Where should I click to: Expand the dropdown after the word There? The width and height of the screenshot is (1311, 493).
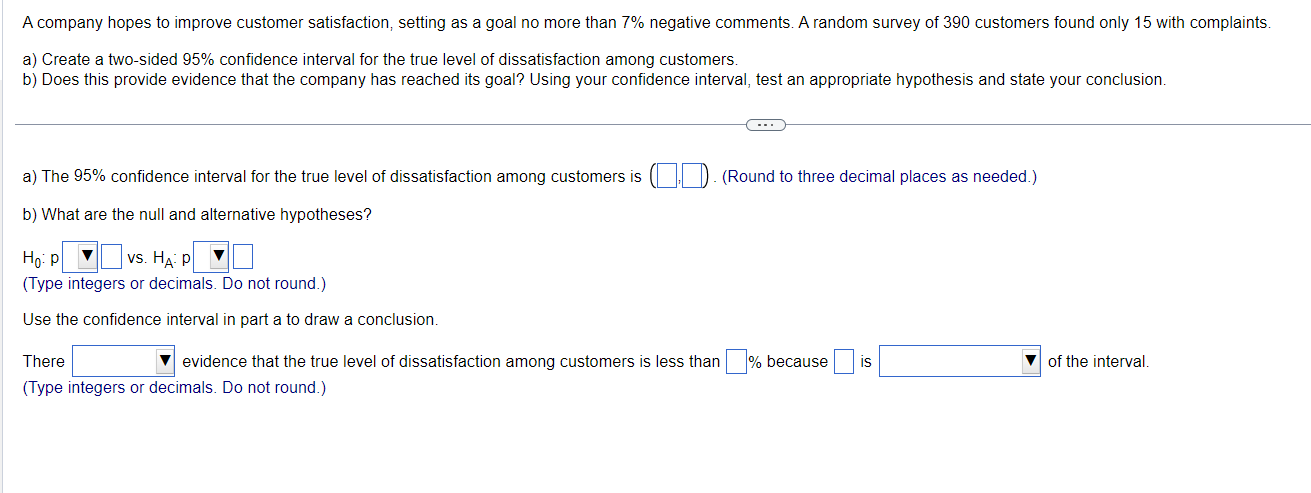(x=123, y=361)
